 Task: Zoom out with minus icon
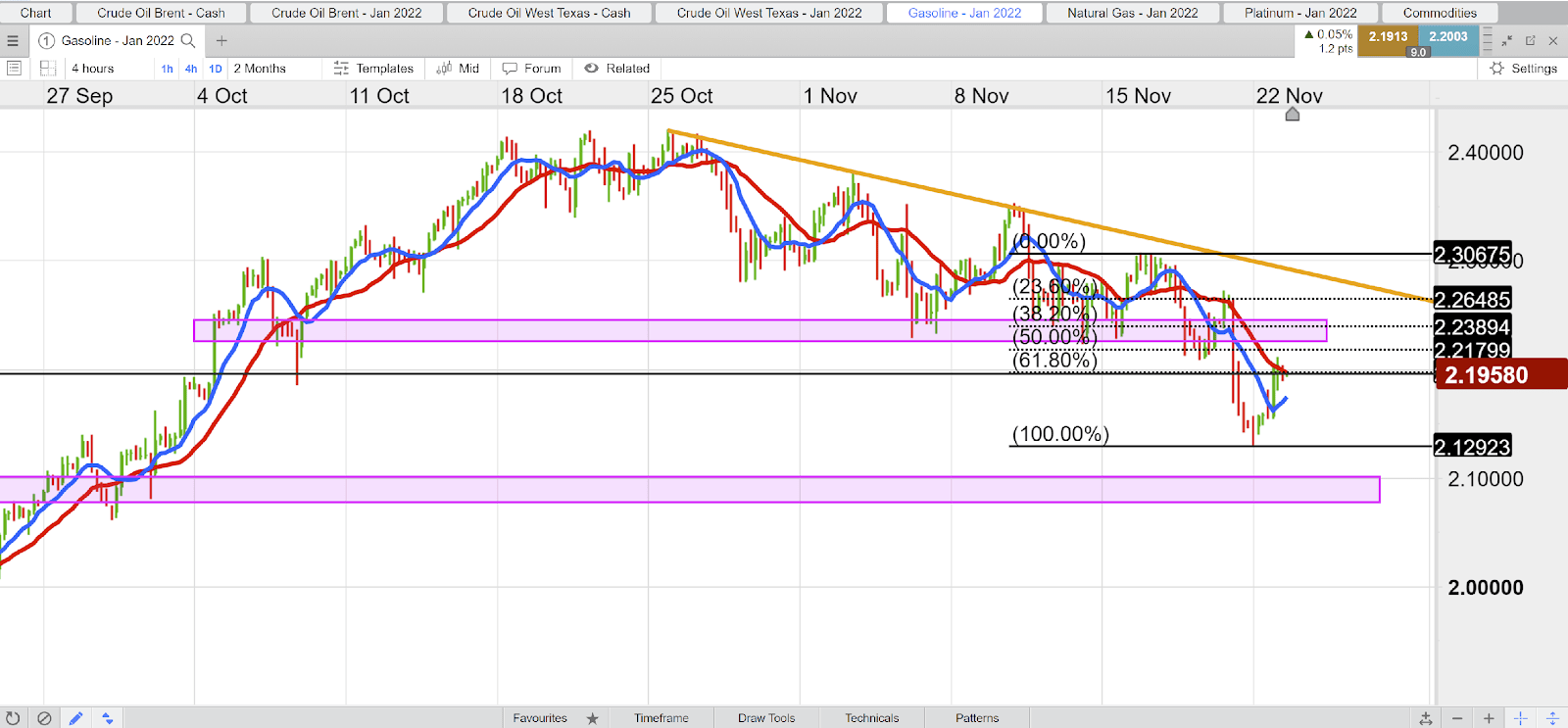click(x=1457, y=718)
